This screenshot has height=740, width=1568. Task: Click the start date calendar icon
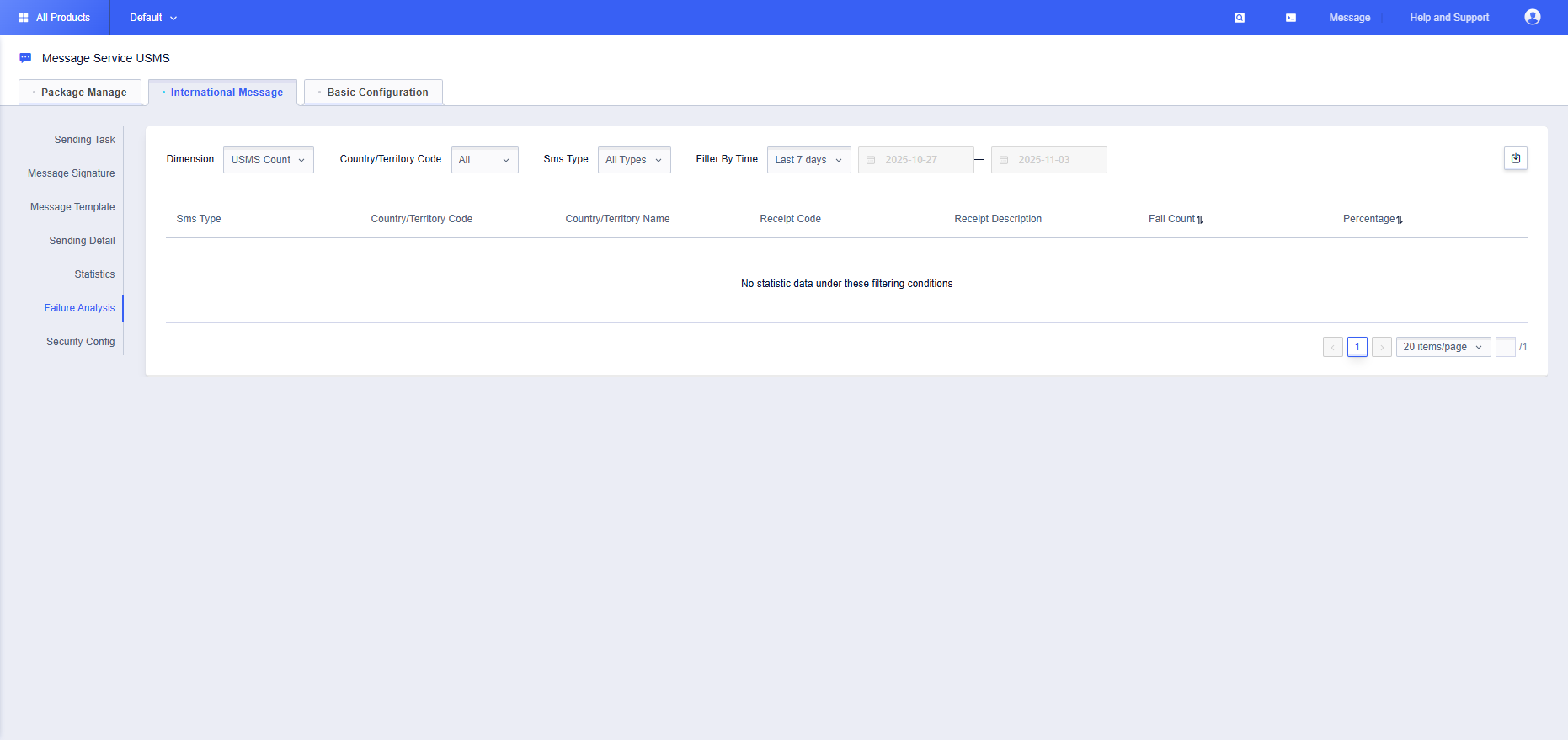[871, 160]
